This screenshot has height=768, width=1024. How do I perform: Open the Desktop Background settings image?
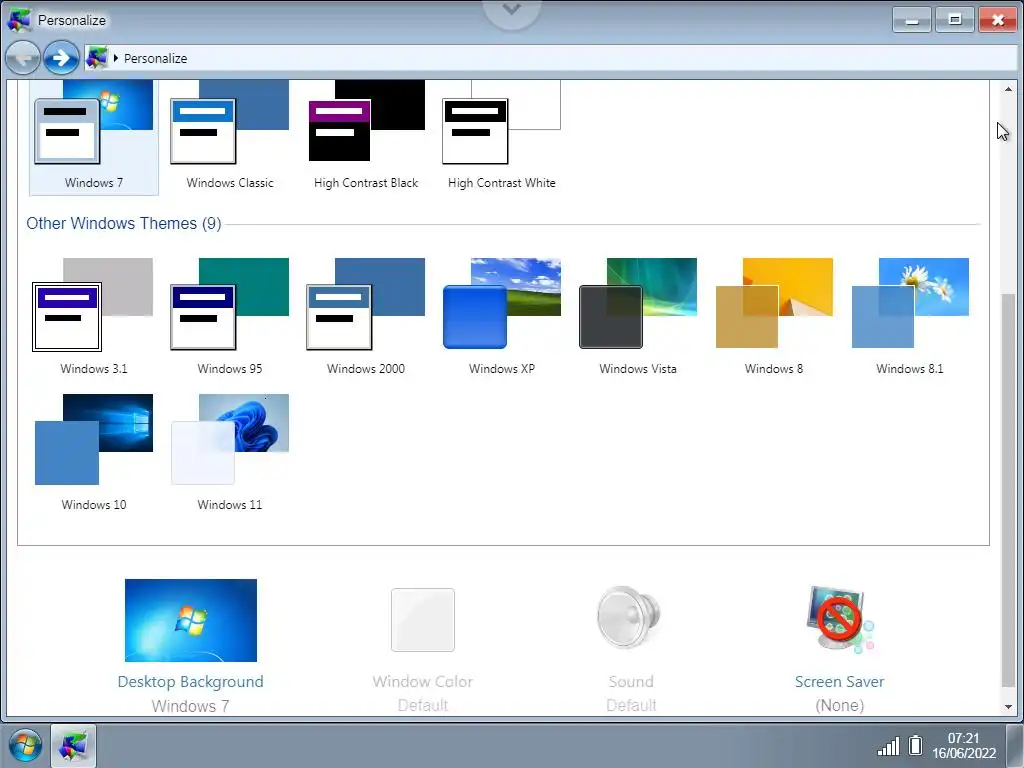coord(191,620)
